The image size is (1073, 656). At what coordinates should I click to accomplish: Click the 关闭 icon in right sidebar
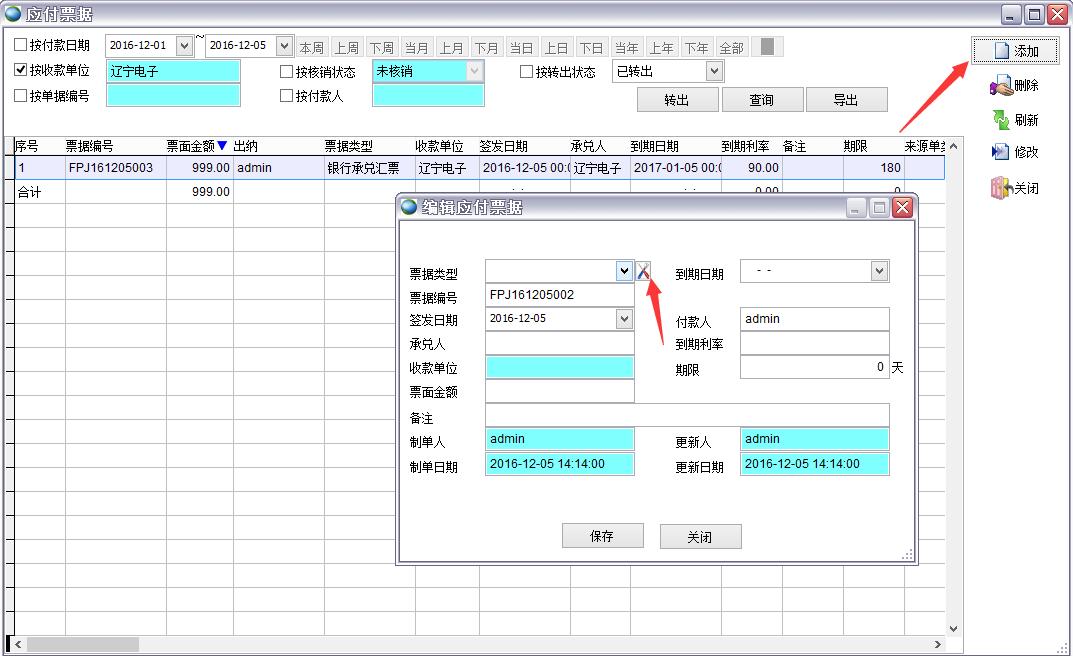pos(1015,188)
